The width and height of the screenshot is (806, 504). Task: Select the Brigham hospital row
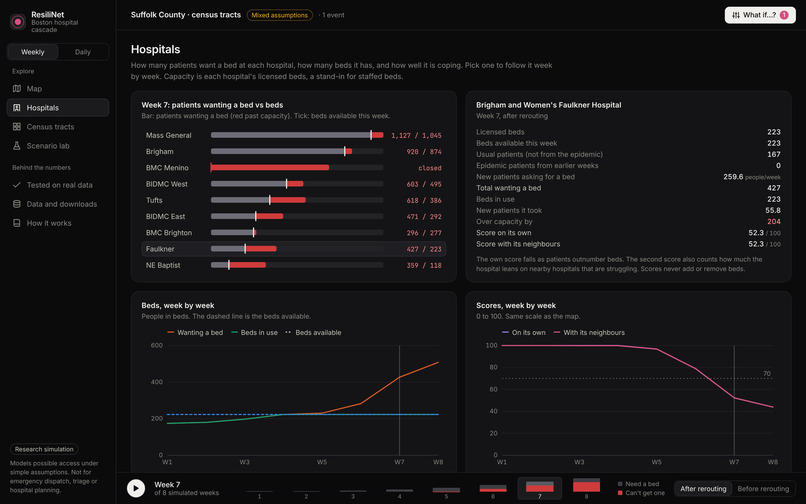(294, 151)
